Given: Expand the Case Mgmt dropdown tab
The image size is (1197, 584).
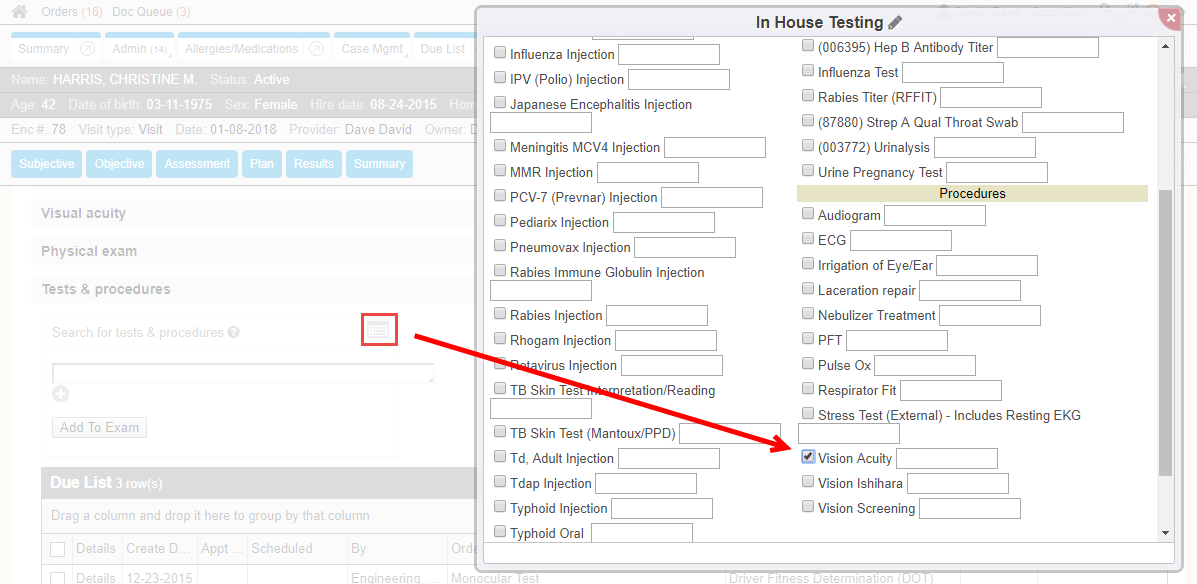Looking at the screenshot, I should (374, 49).
